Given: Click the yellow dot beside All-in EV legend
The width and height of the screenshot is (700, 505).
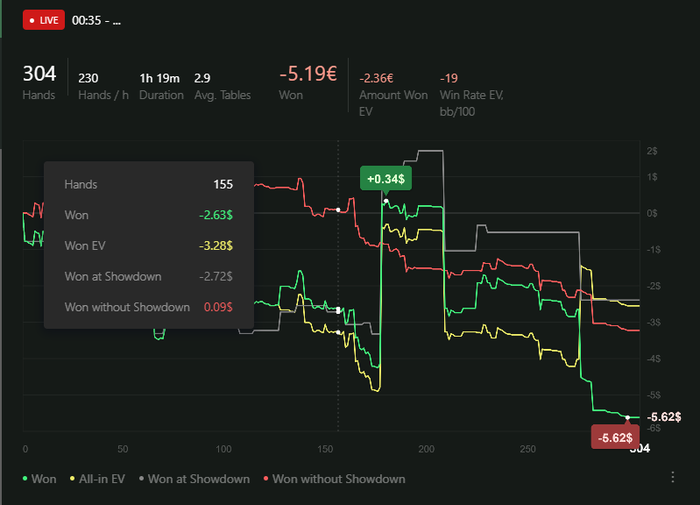Looking at the screenshot, I should coord(74,480).
